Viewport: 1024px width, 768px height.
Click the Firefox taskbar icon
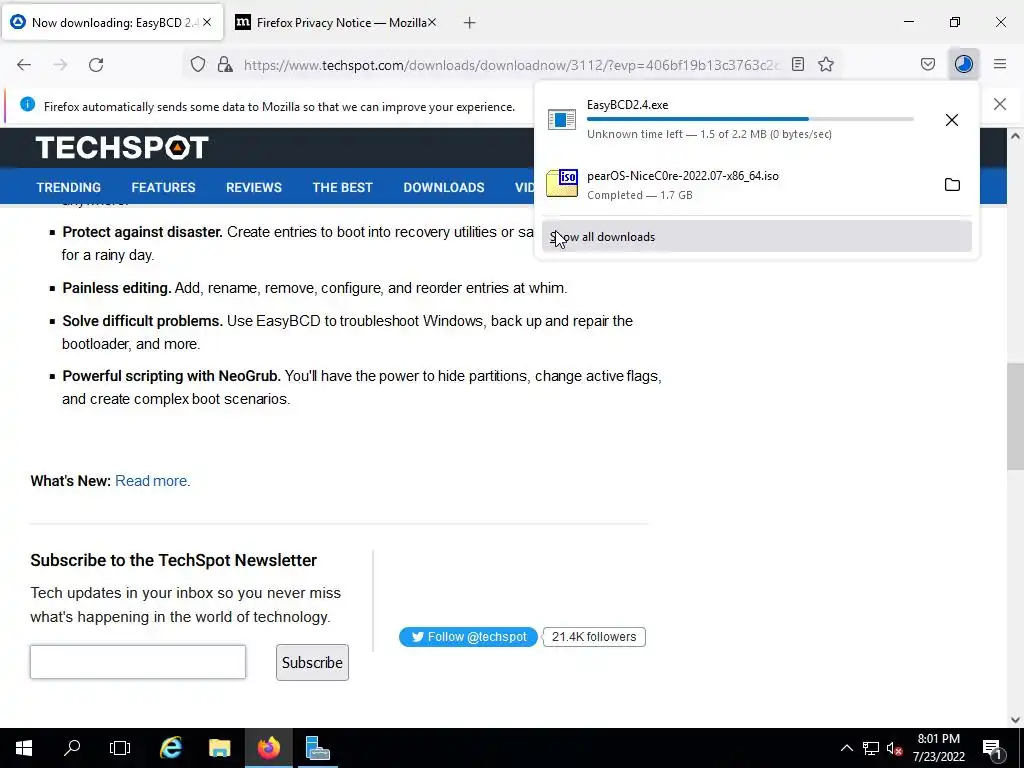coord(268,748)
